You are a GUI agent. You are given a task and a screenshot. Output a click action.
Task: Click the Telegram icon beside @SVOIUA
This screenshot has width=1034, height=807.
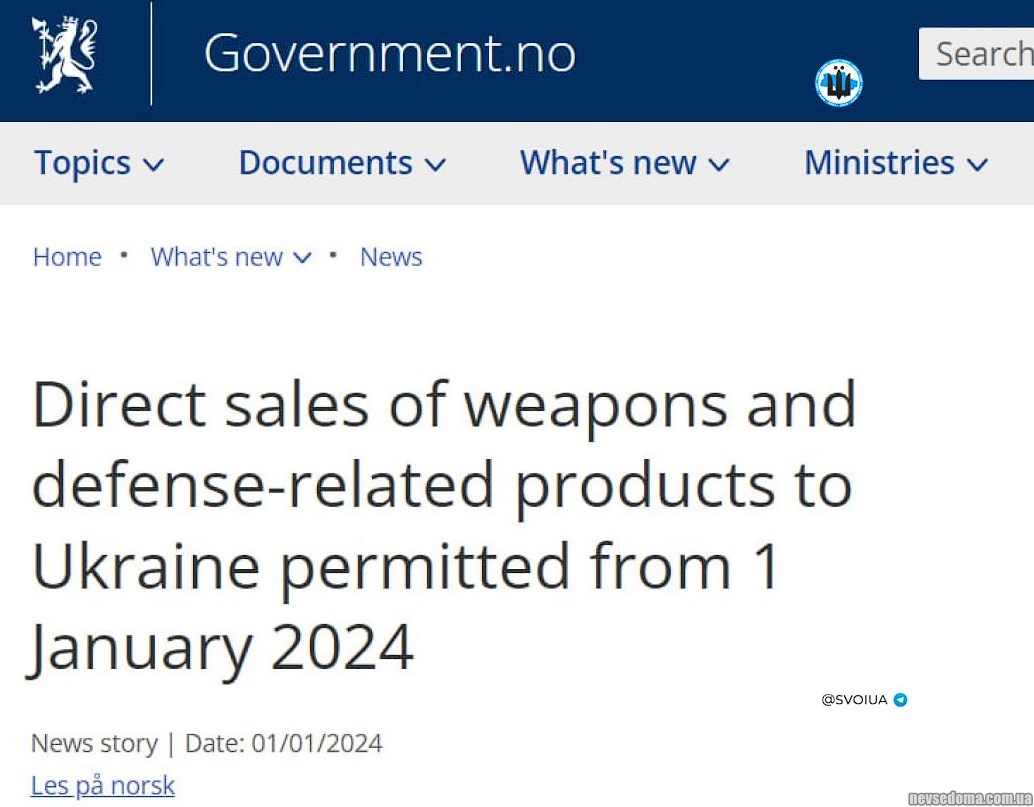pyautogui.click(x=900, y=700)
